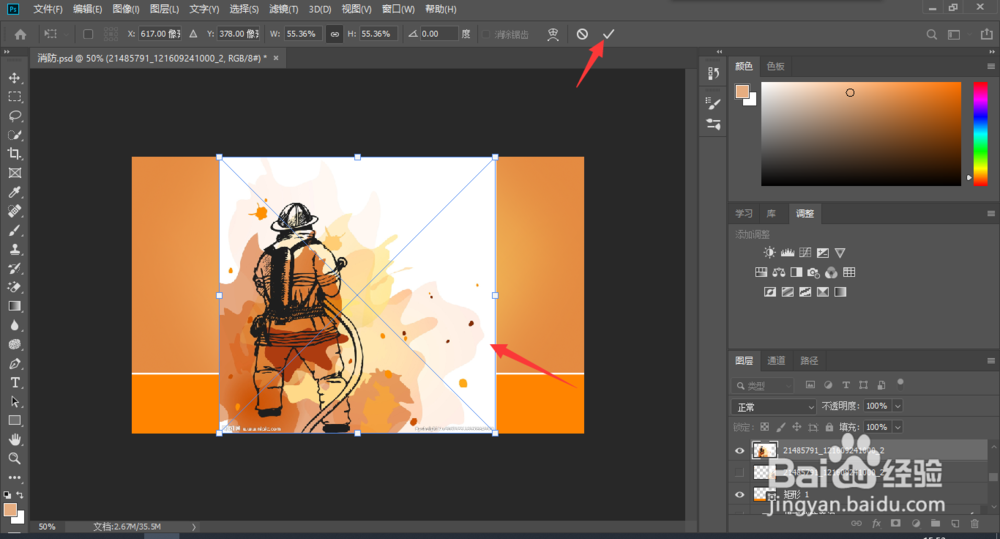Switch to the 色板 swatches tab

776,66
